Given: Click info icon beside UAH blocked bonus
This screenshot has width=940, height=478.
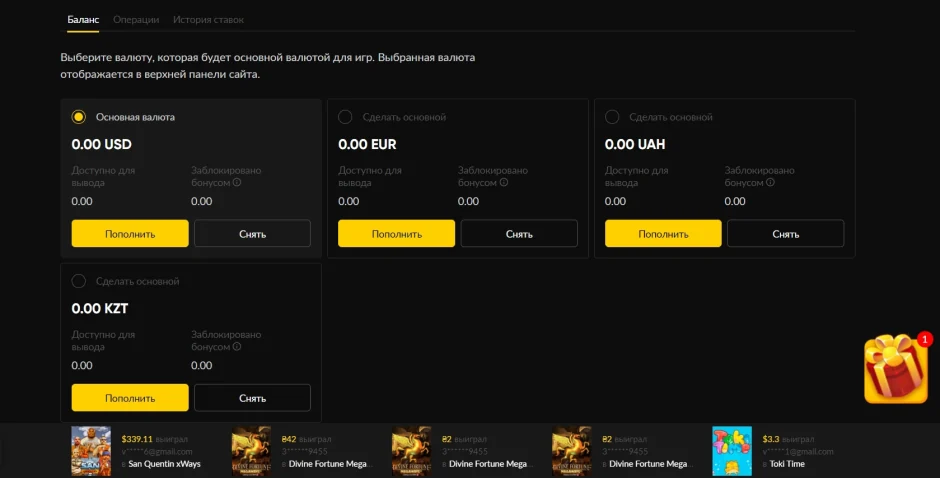Looking at the screenshot, I should coord(770,183).
